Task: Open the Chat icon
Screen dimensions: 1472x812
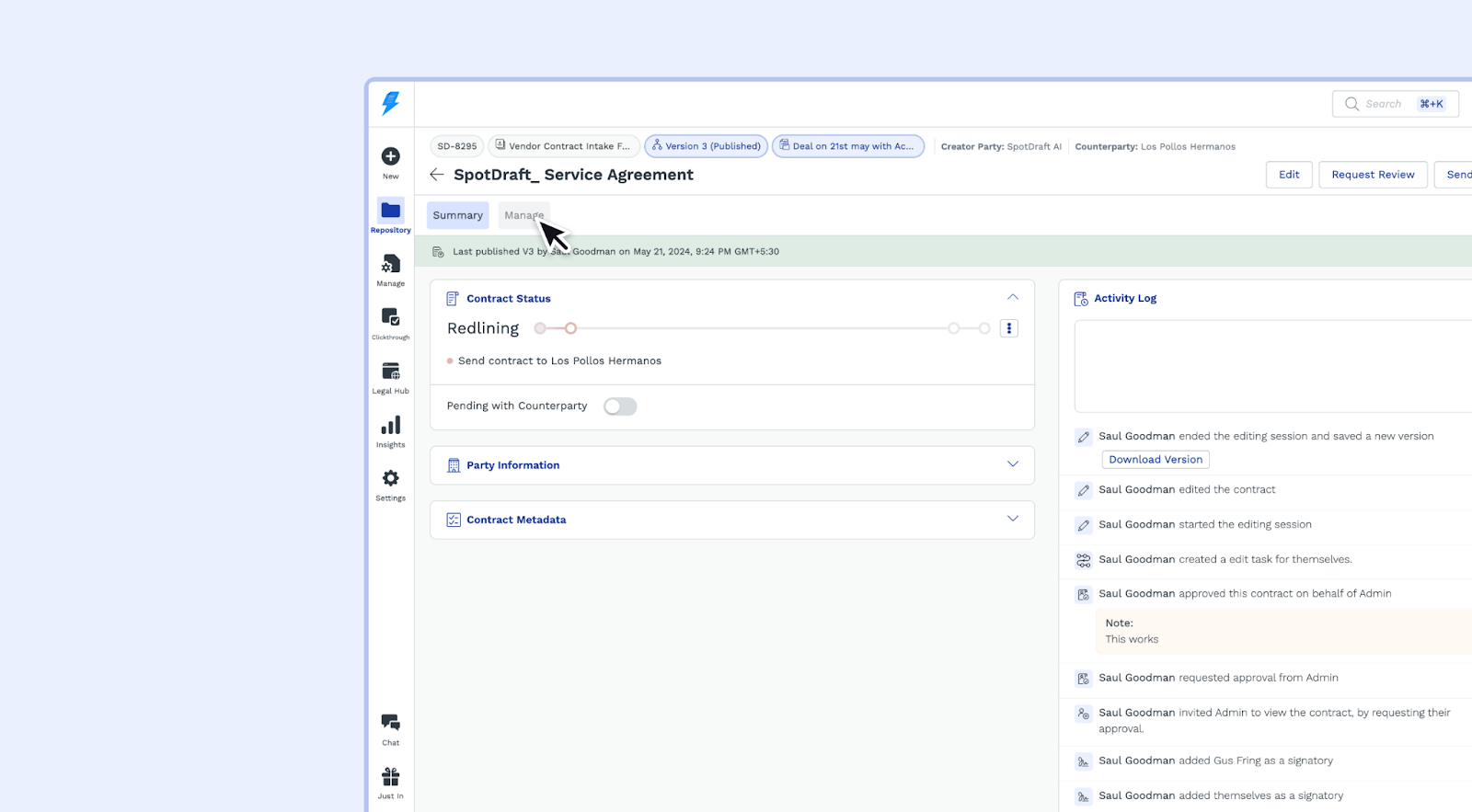Action: [390, 724]
